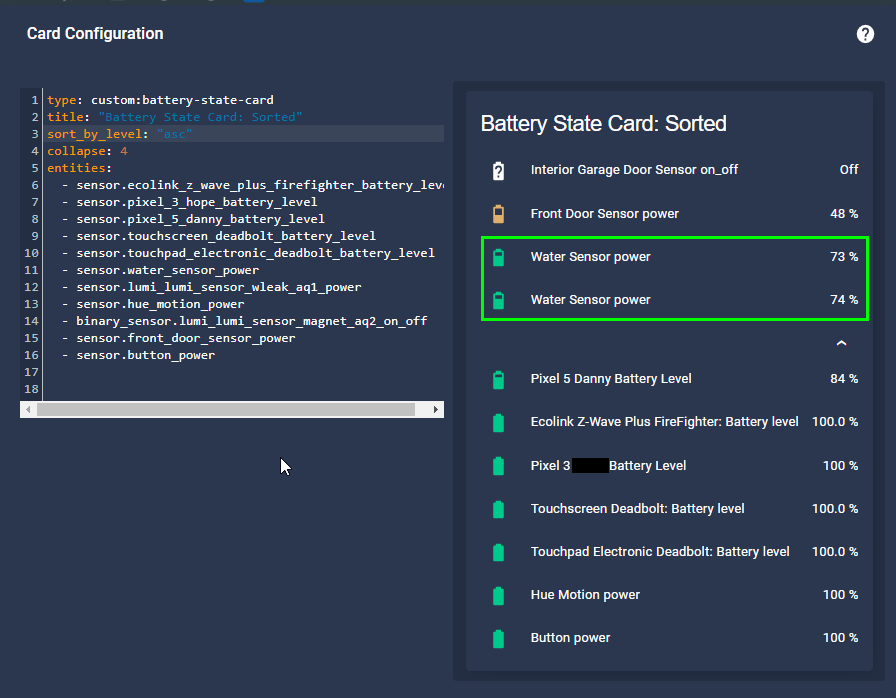Click the code editor right scroll arrow
This screenshot has width=896, height=698.
(x=435, y=410)
